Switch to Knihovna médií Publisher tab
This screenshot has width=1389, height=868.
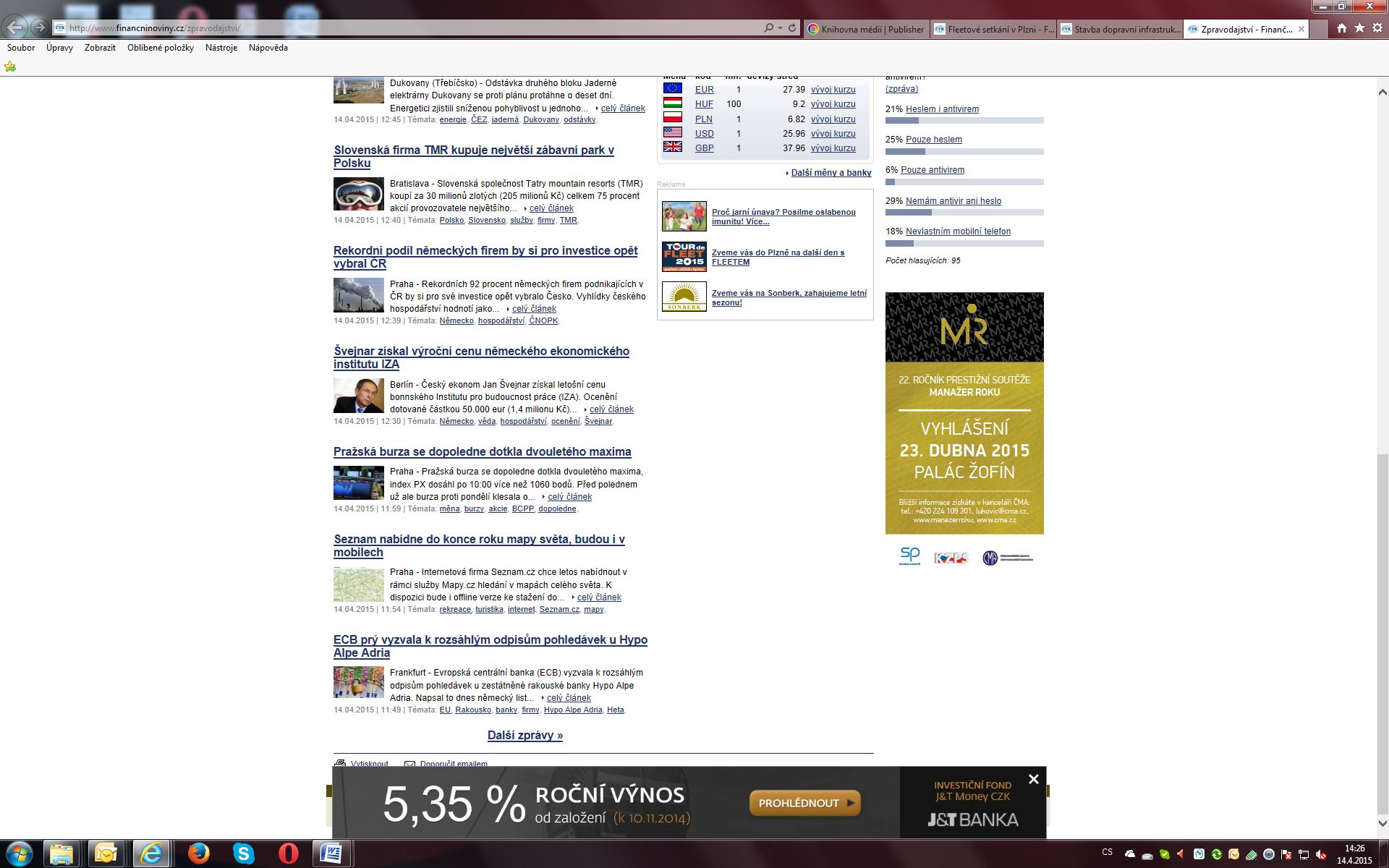866,30
